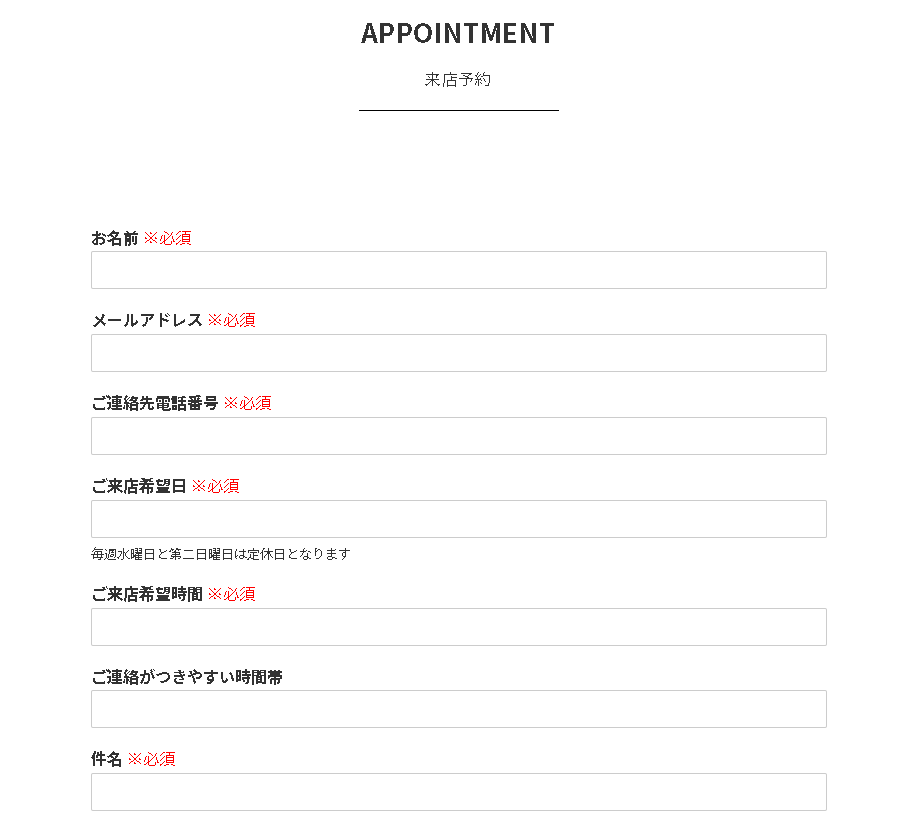Click the ご連絡がつきやすい時間帯 input field
906x820 pixels.
459,709
